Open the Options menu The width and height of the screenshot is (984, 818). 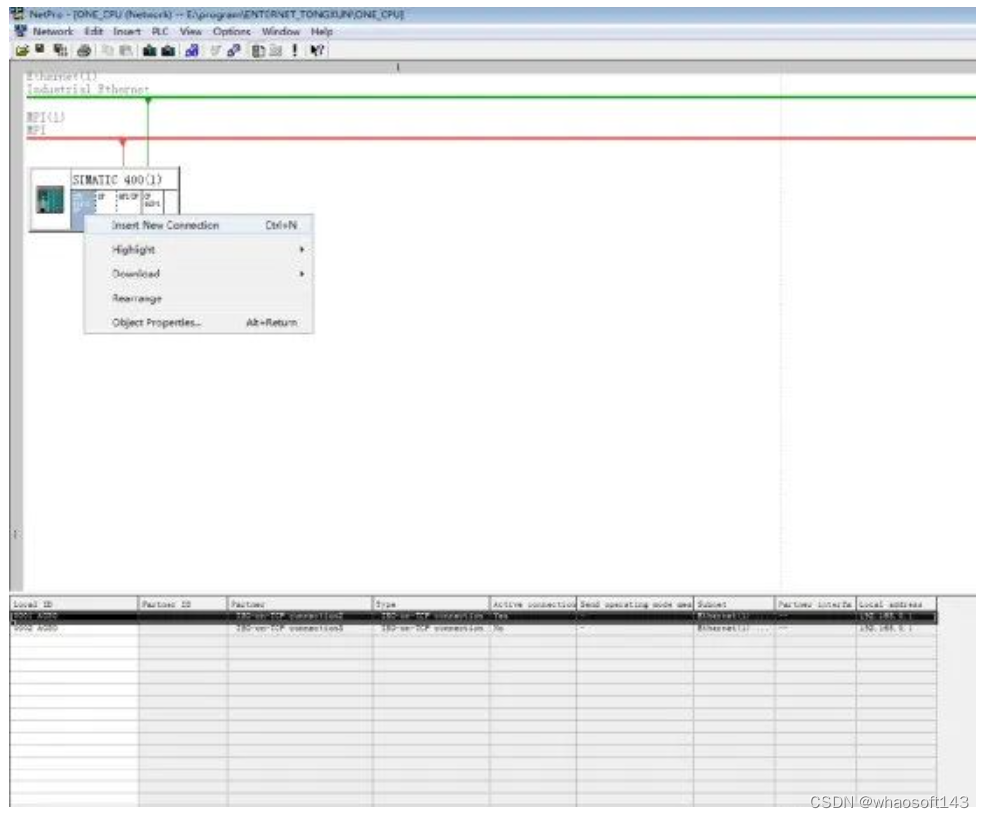pyautogui.click(x=232, y=31)
